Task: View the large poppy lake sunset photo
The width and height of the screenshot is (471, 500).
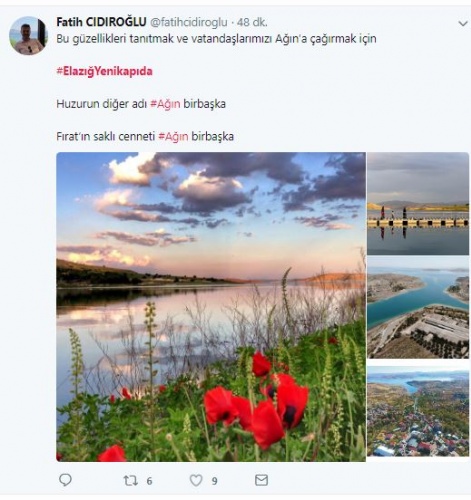Action: [x=211, y=307]
